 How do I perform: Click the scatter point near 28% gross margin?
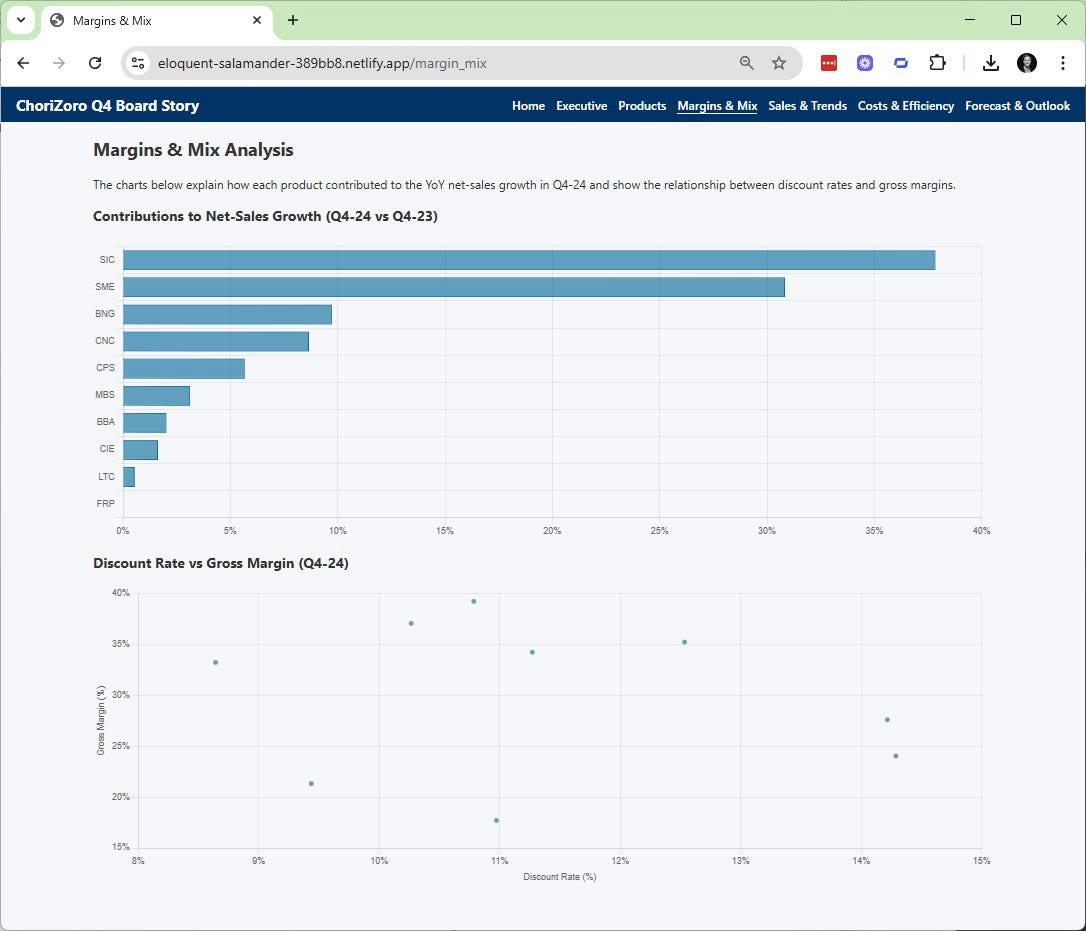887,720
